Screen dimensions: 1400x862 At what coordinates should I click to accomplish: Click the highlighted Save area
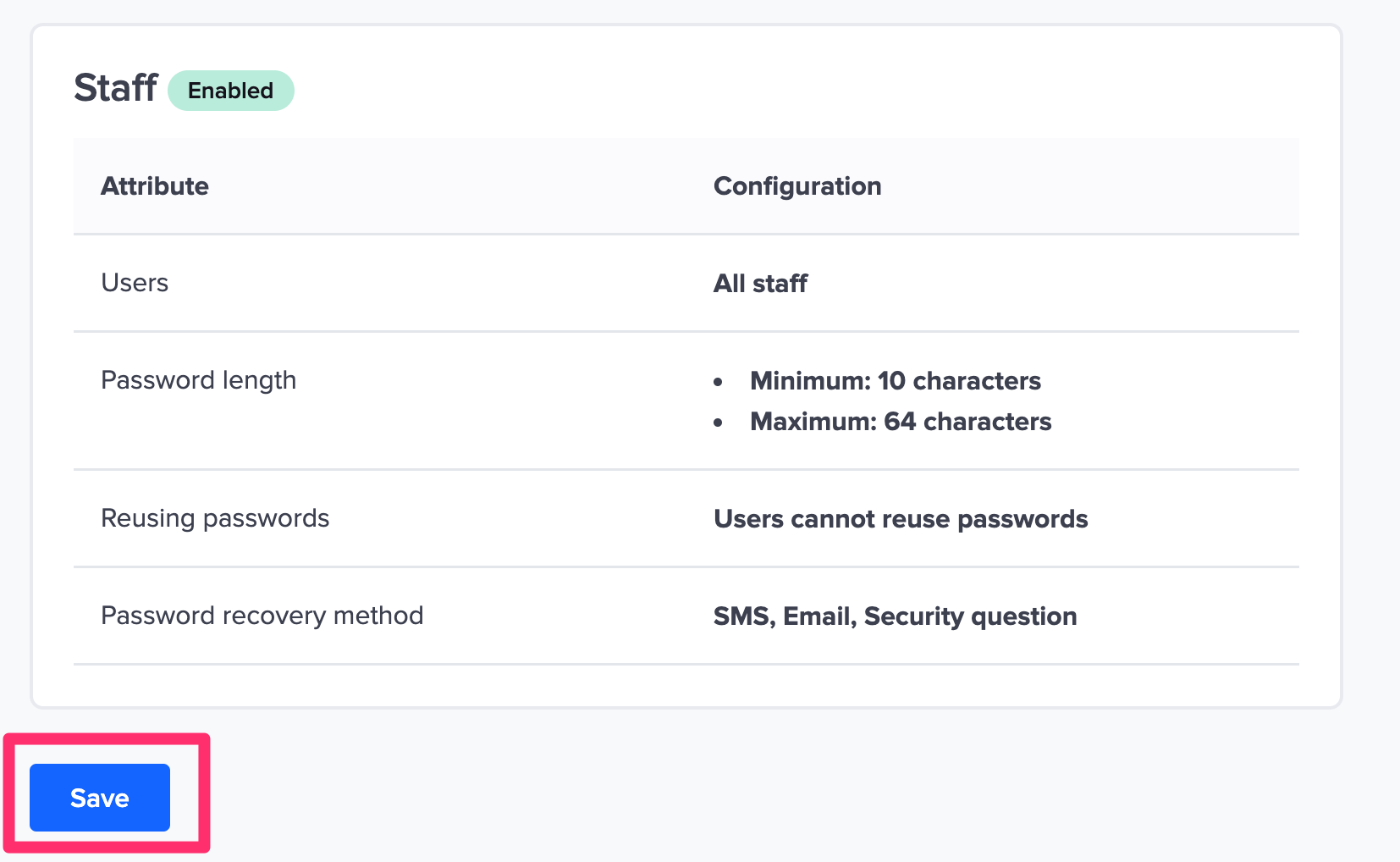107,793
